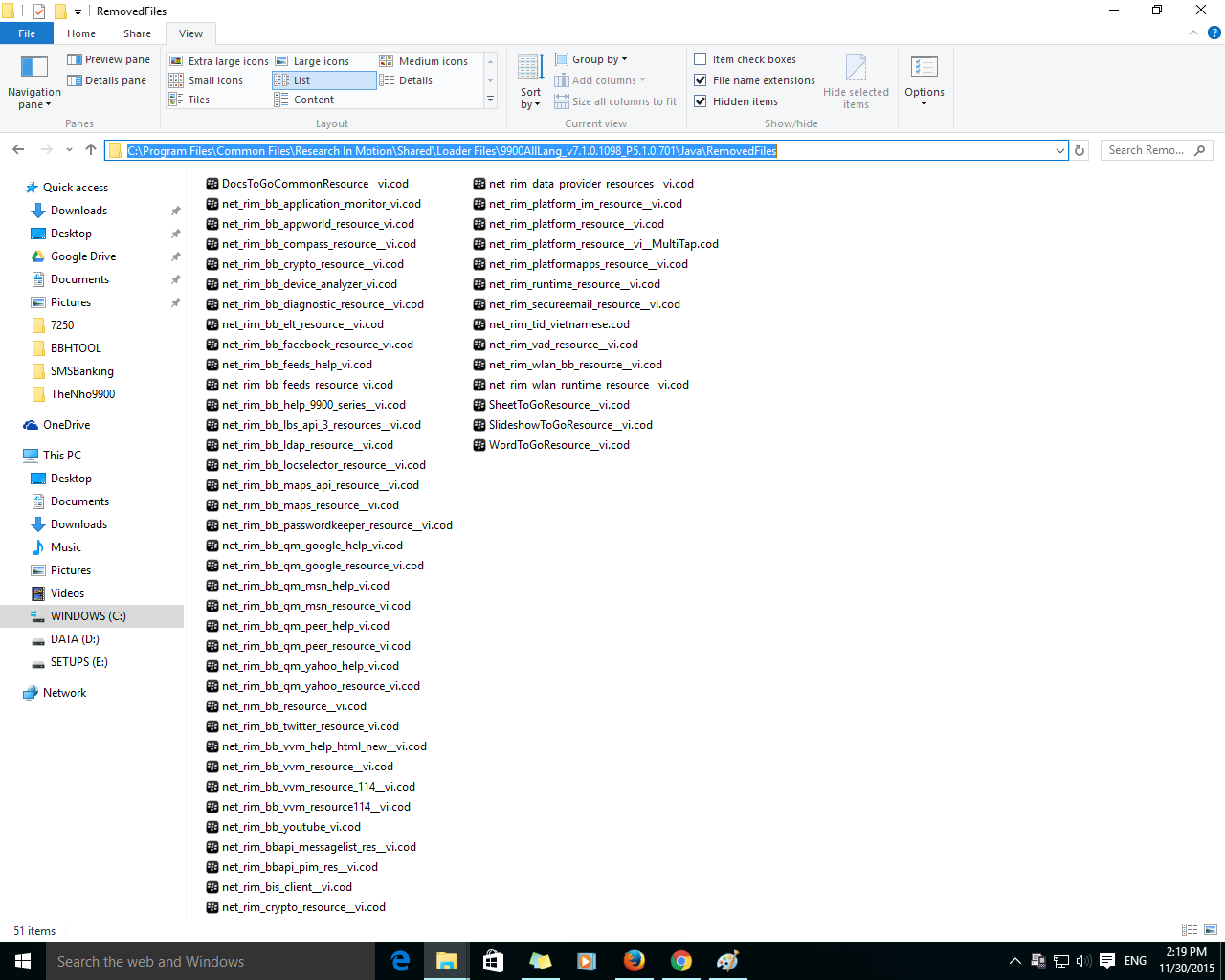
Task: Click the Search RemovedFiles input box
Action: [1146, 150]
